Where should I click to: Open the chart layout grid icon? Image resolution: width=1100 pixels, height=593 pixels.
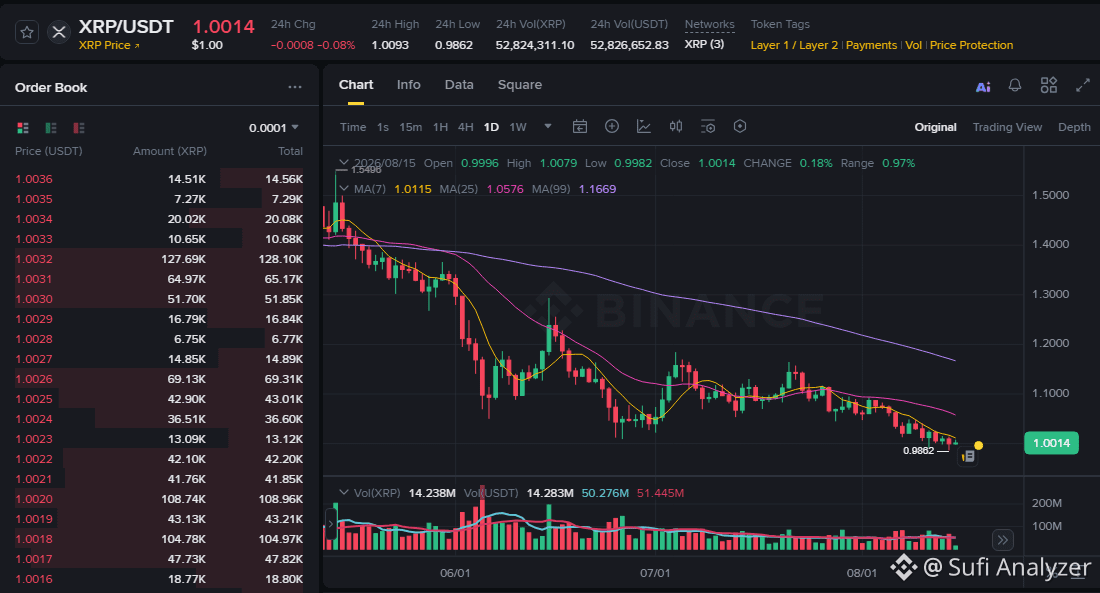click(x=1049, y=85)
